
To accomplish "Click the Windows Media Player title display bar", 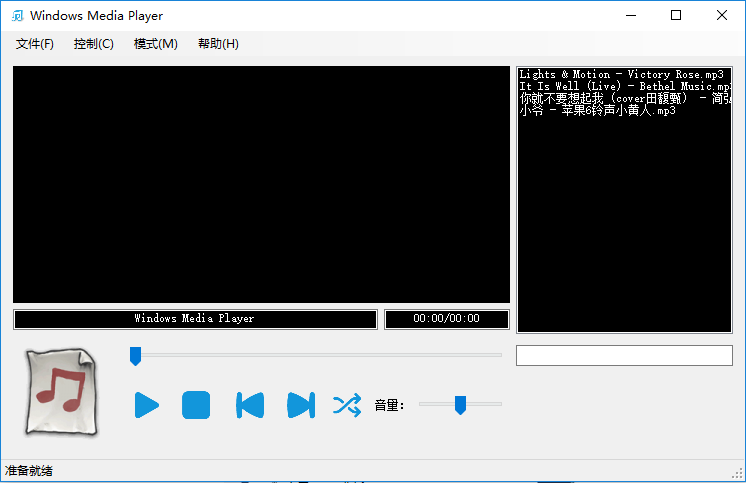I will coord(195,319).
